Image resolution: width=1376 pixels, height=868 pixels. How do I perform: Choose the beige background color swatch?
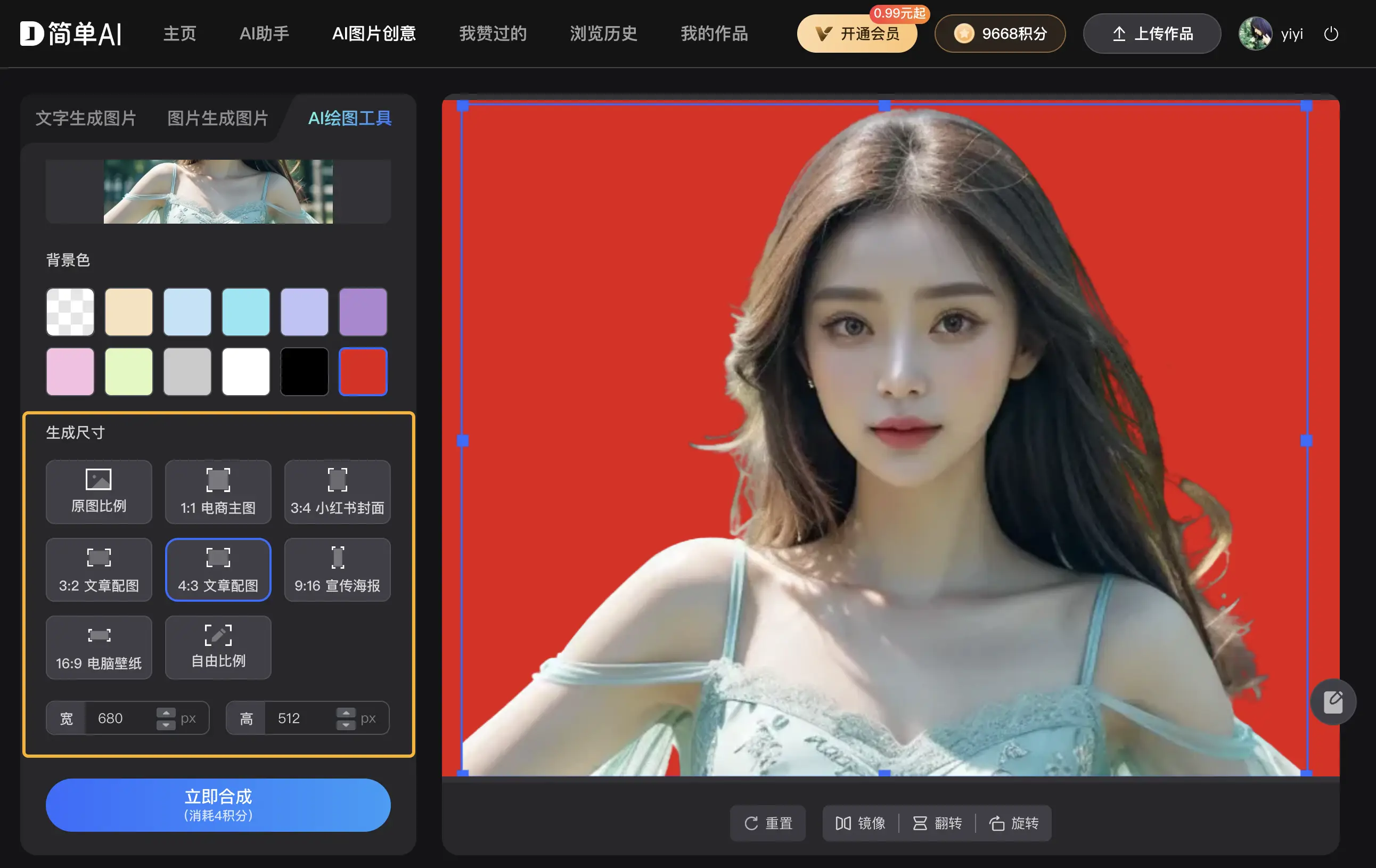point(128,312)
